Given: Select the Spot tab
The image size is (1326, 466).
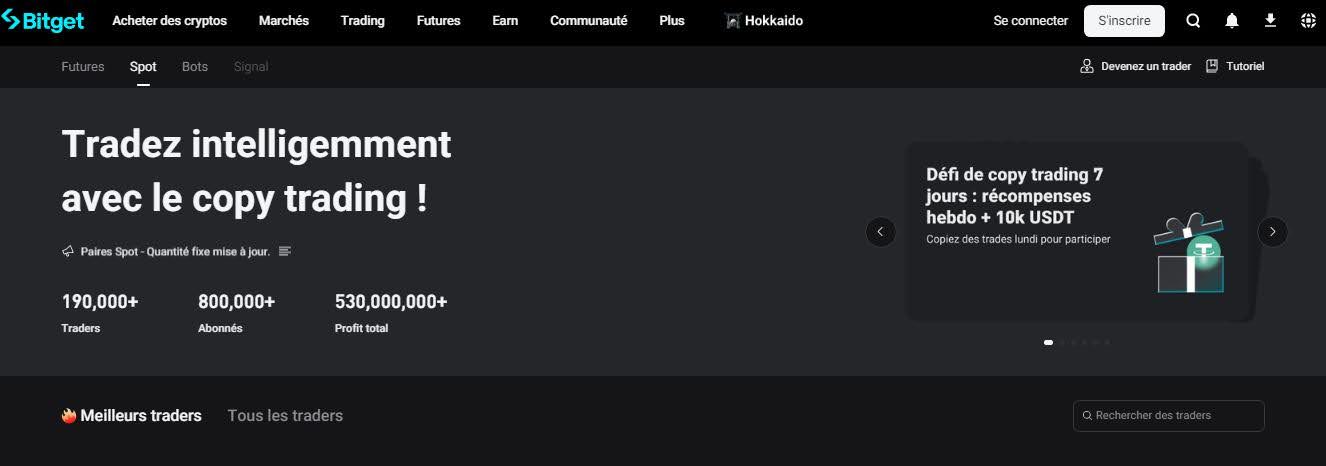Looking at the screenshot, I should point(143,67).
